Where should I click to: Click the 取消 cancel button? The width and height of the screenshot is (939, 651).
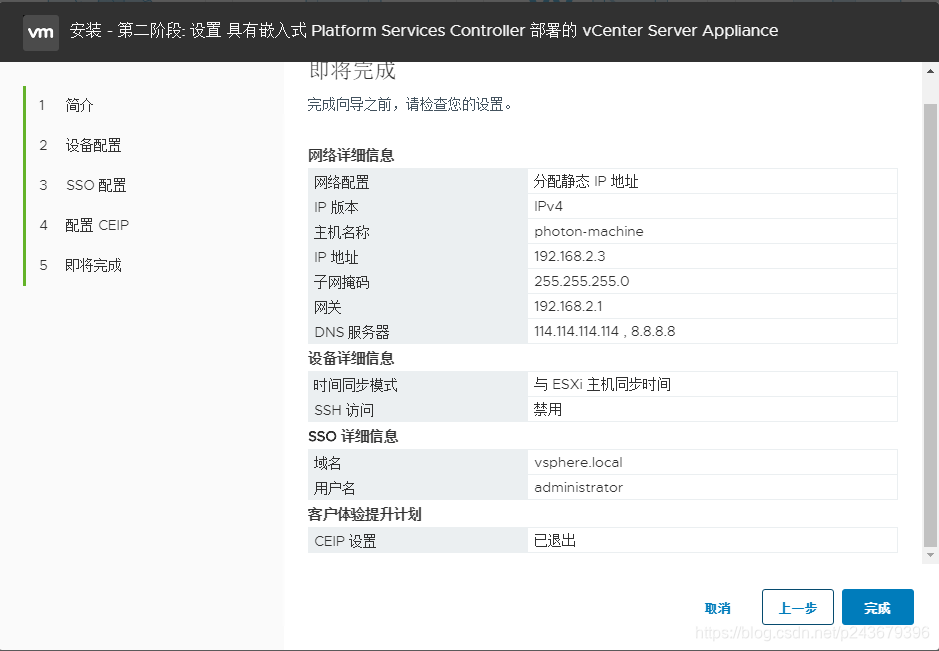click(x=717, y=608)
